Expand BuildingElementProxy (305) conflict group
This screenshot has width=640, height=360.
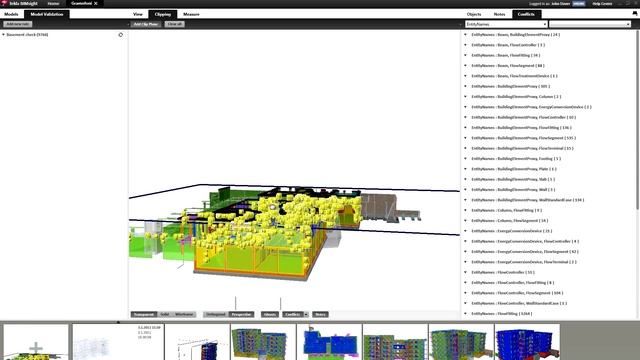pos(465,86)
